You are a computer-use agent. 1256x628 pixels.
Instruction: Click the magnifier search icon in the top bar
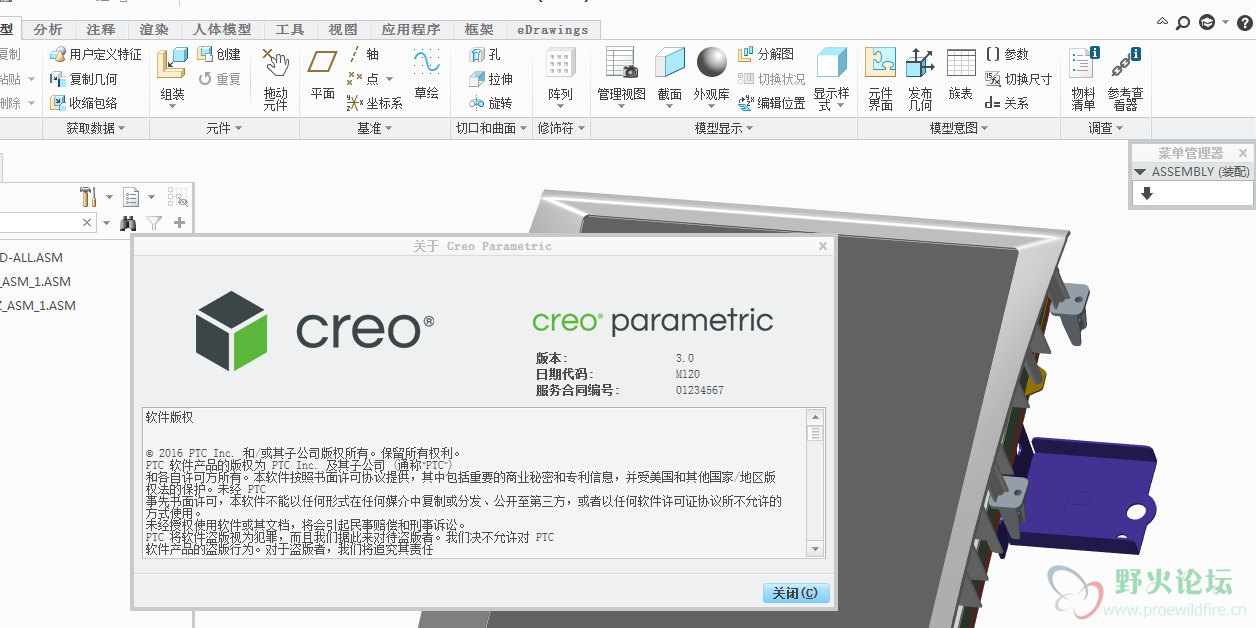pos(1183,22)
